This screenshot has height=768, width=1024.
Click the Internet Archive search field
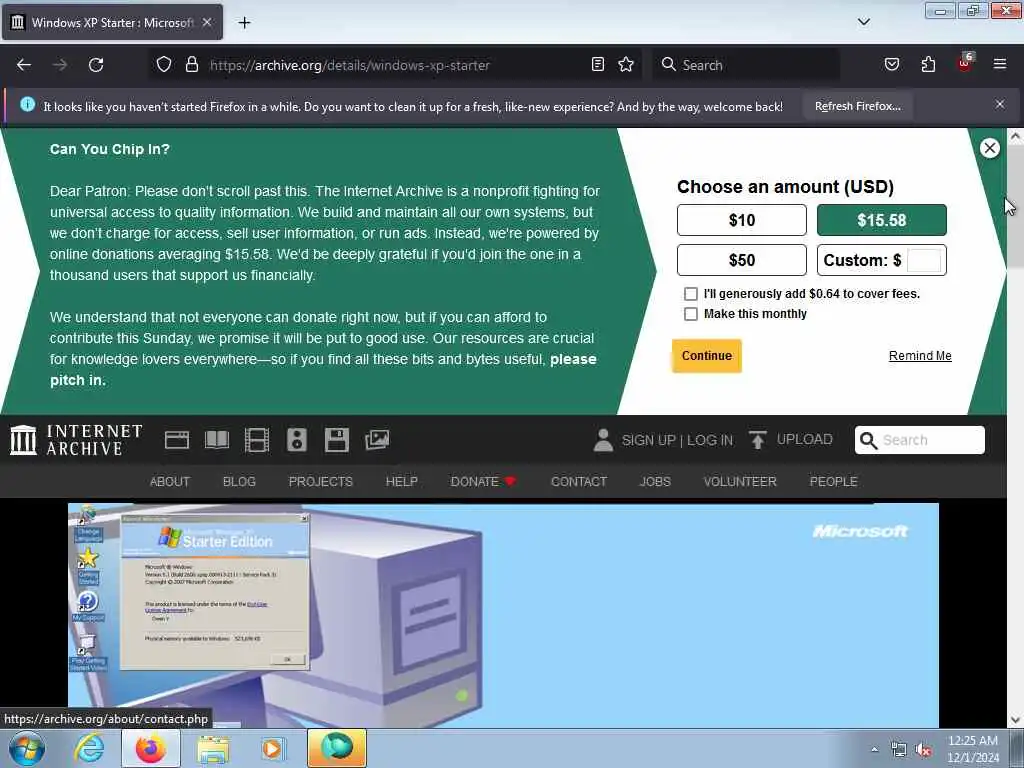(920, 440)
